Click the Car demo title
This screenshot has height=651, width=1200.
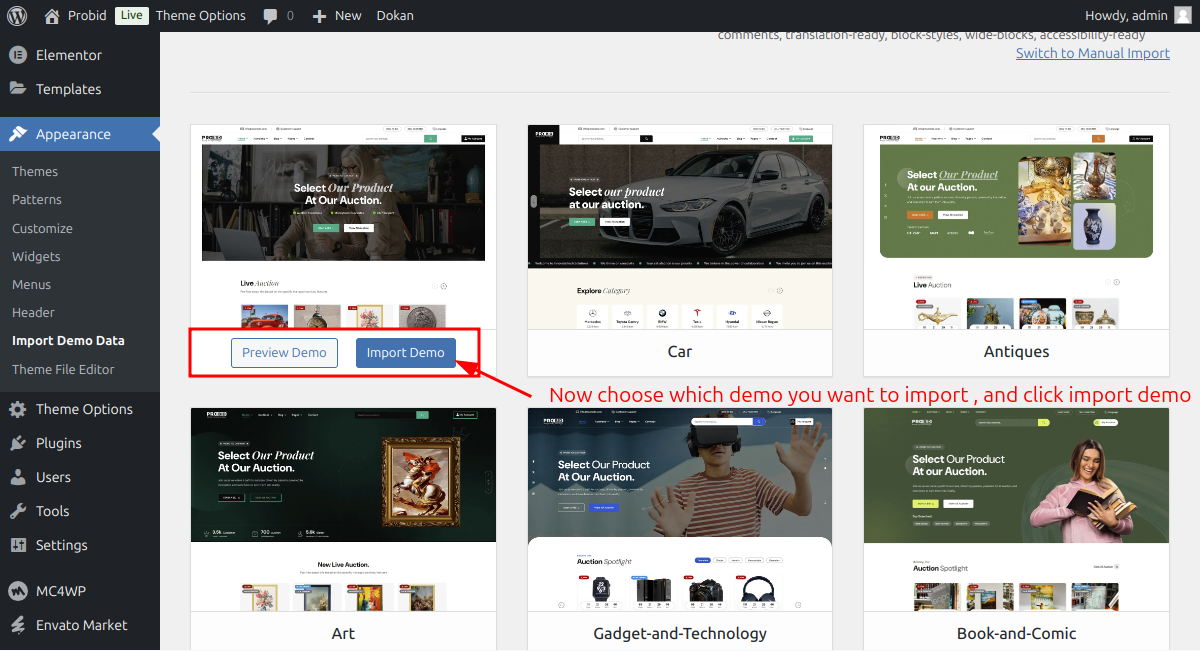pos(680,352)
